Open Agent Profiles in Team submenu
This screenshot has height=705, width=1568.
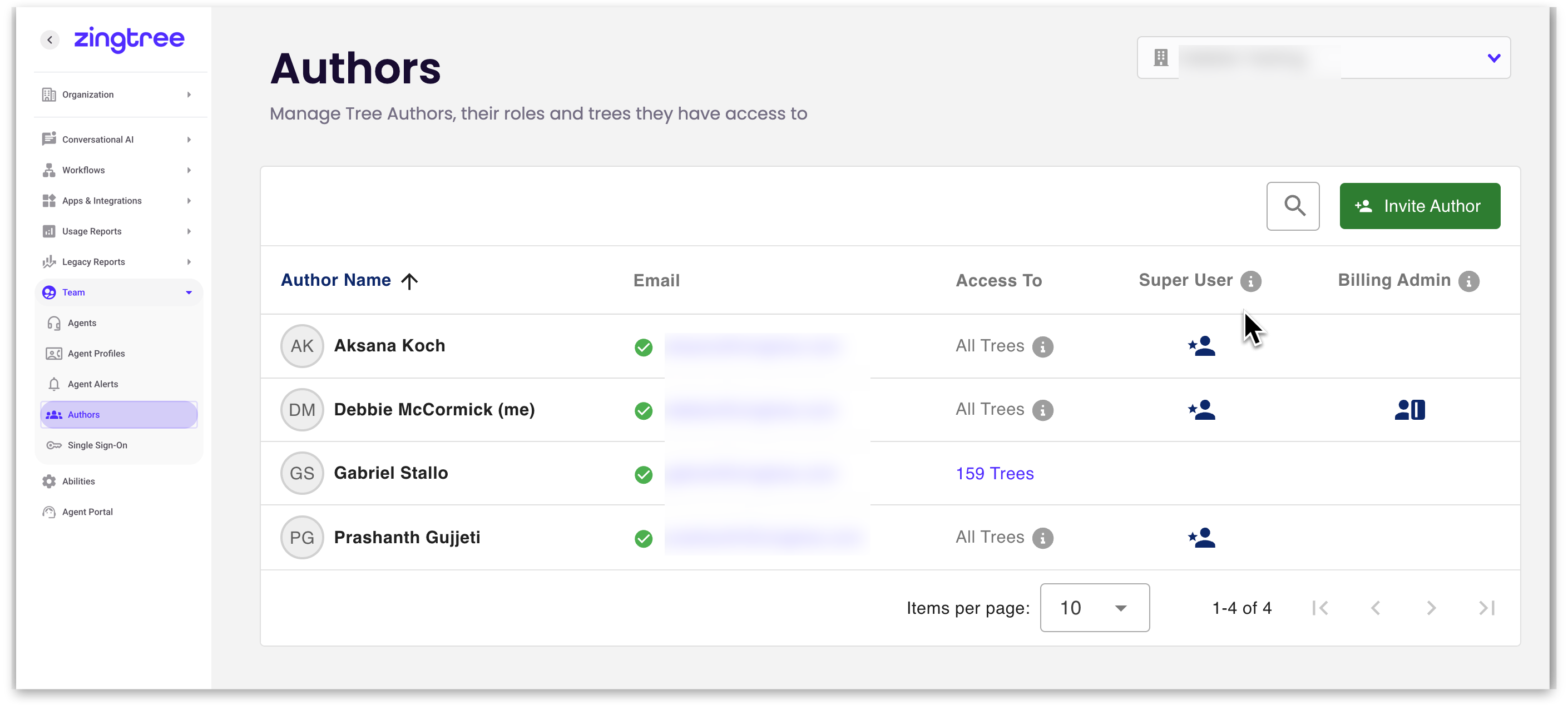(96, 354)
